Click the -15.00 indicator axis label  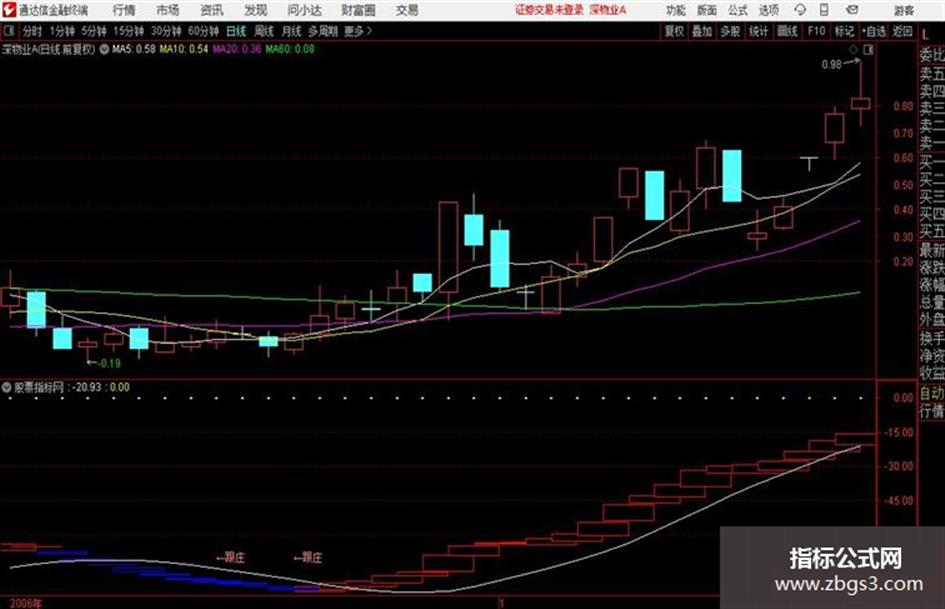[x=898, y=432]
